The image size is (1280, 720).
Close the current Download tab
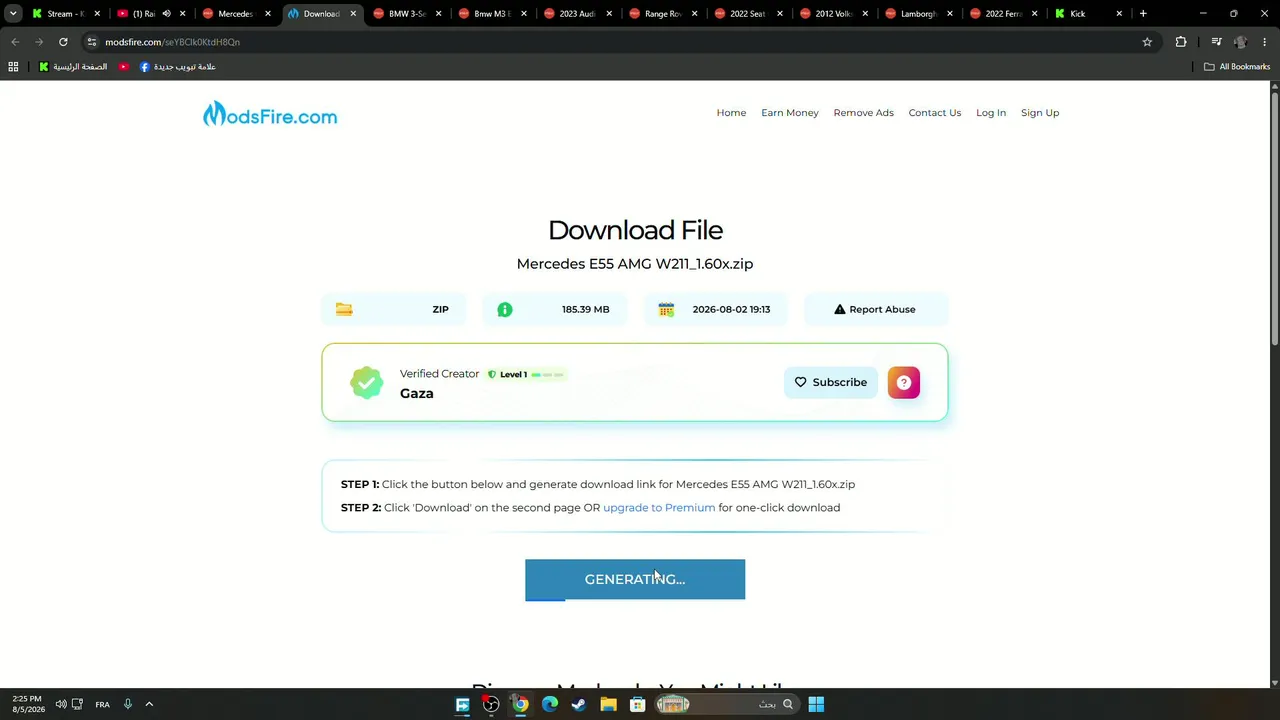[353, 14]
